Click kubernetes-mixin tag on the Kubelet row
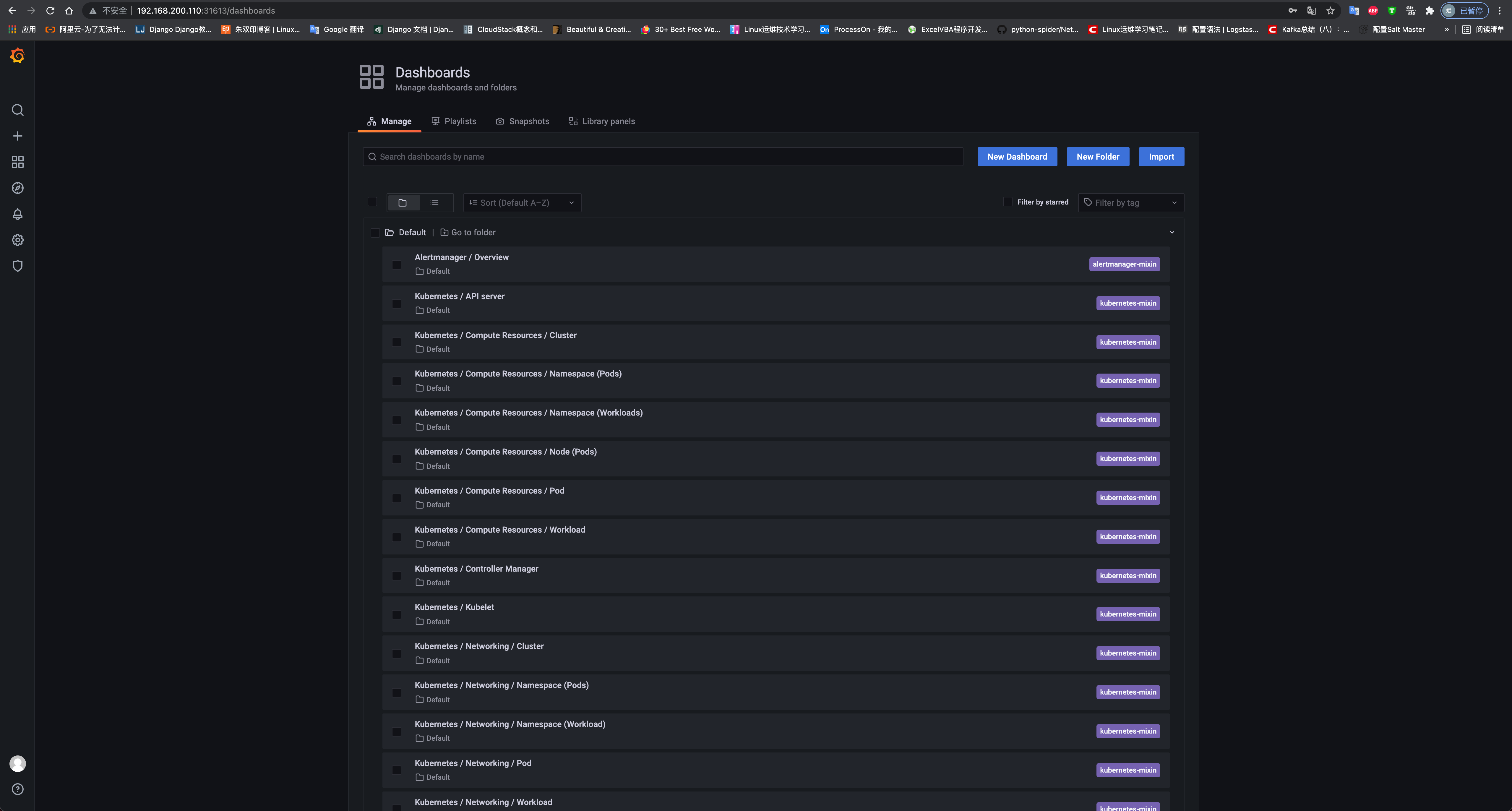1512x811 pixels. pyautogui.click(x=1127, y=614)
